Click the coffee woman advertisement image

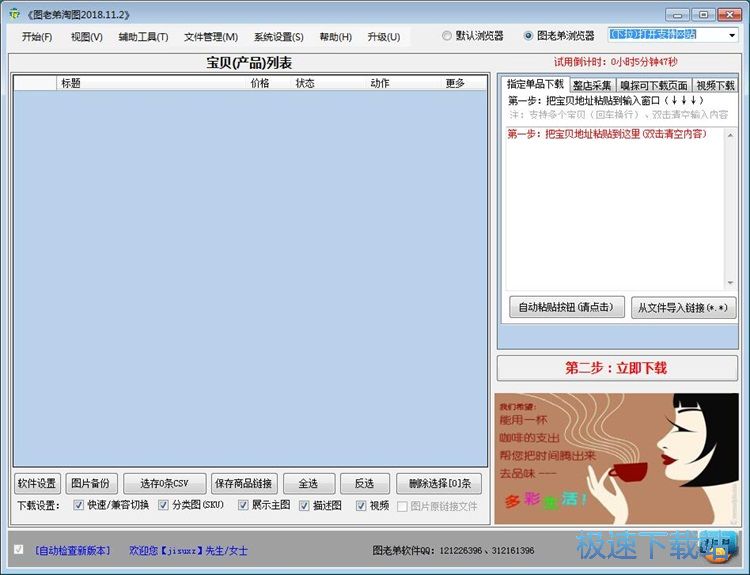tap(617, 458)
